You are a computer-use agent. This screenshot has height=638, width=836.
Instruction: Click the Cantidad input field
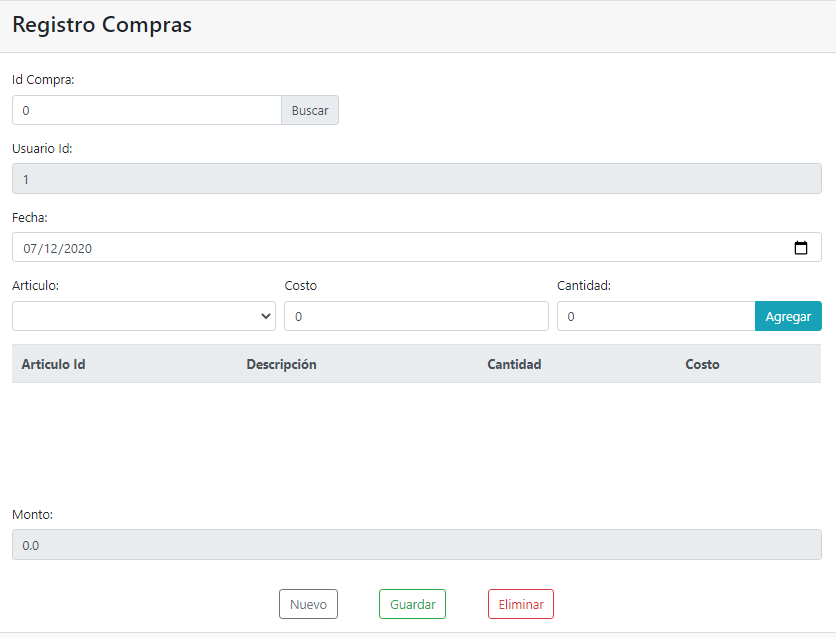(x=655, y=316)
